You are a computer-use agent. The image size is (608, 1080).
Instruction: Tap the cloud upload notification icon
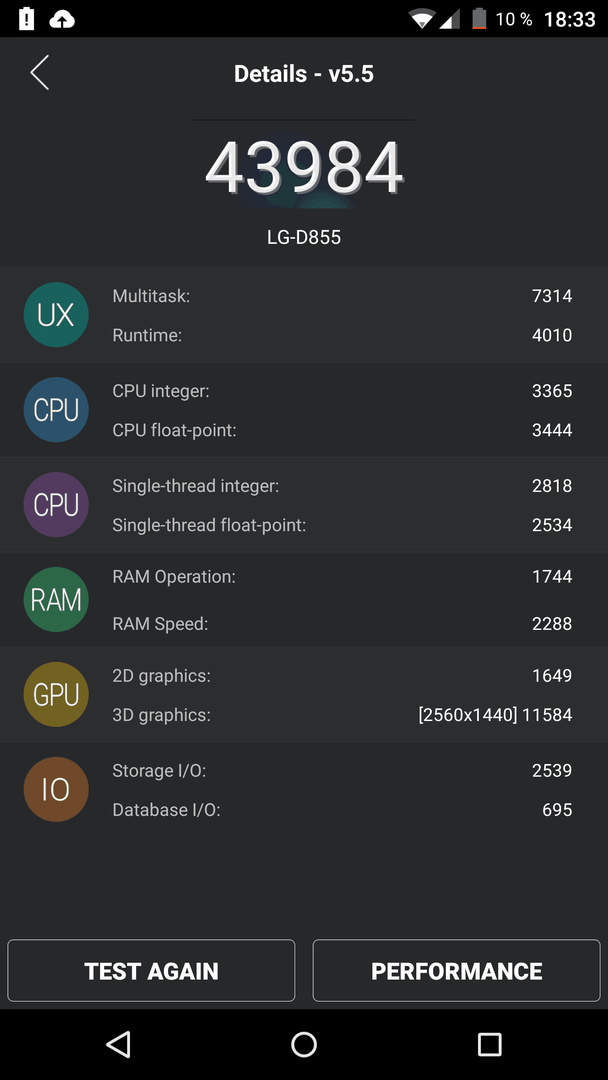coord(62,19)
